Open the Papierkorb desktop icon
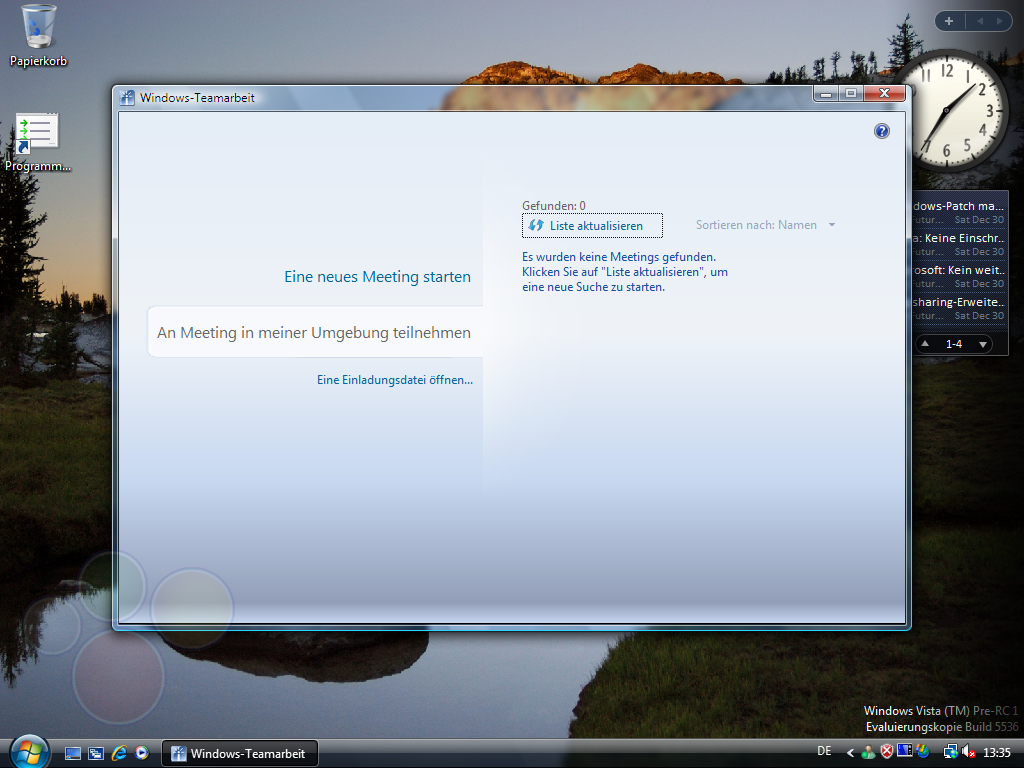The width and height of the screenshot is (1024, 768). pyautogui.click(x=38, y=36)
